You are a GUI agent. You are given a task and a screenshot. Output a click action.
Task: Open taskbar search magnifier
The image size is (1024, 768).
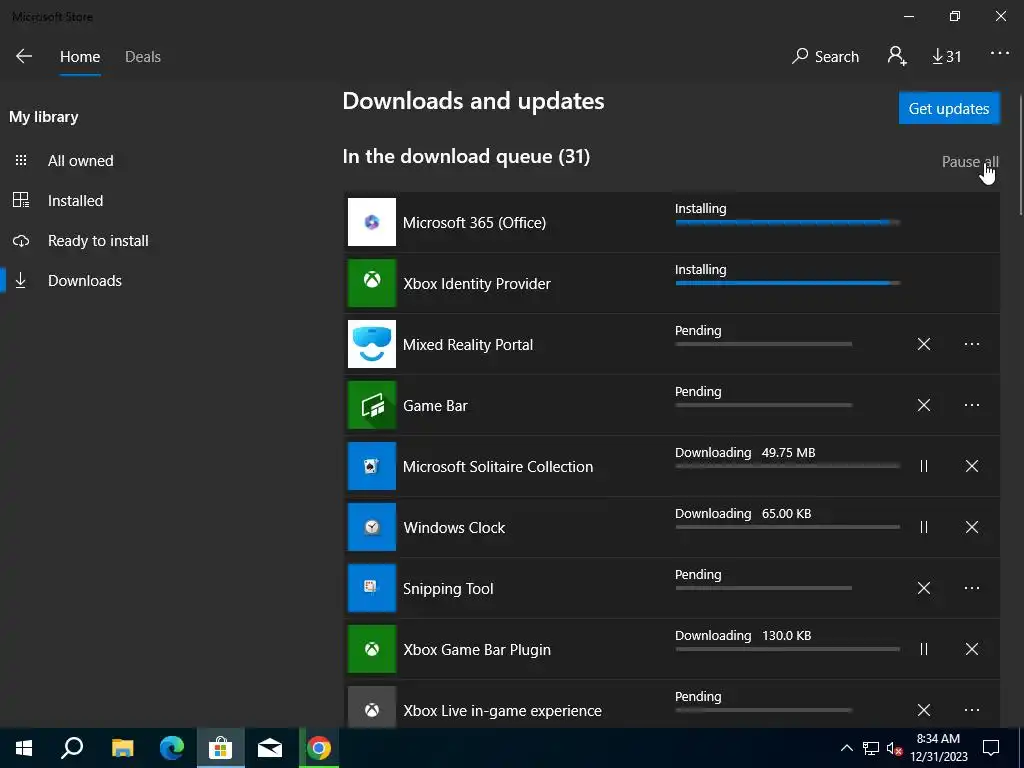point(72,748)
